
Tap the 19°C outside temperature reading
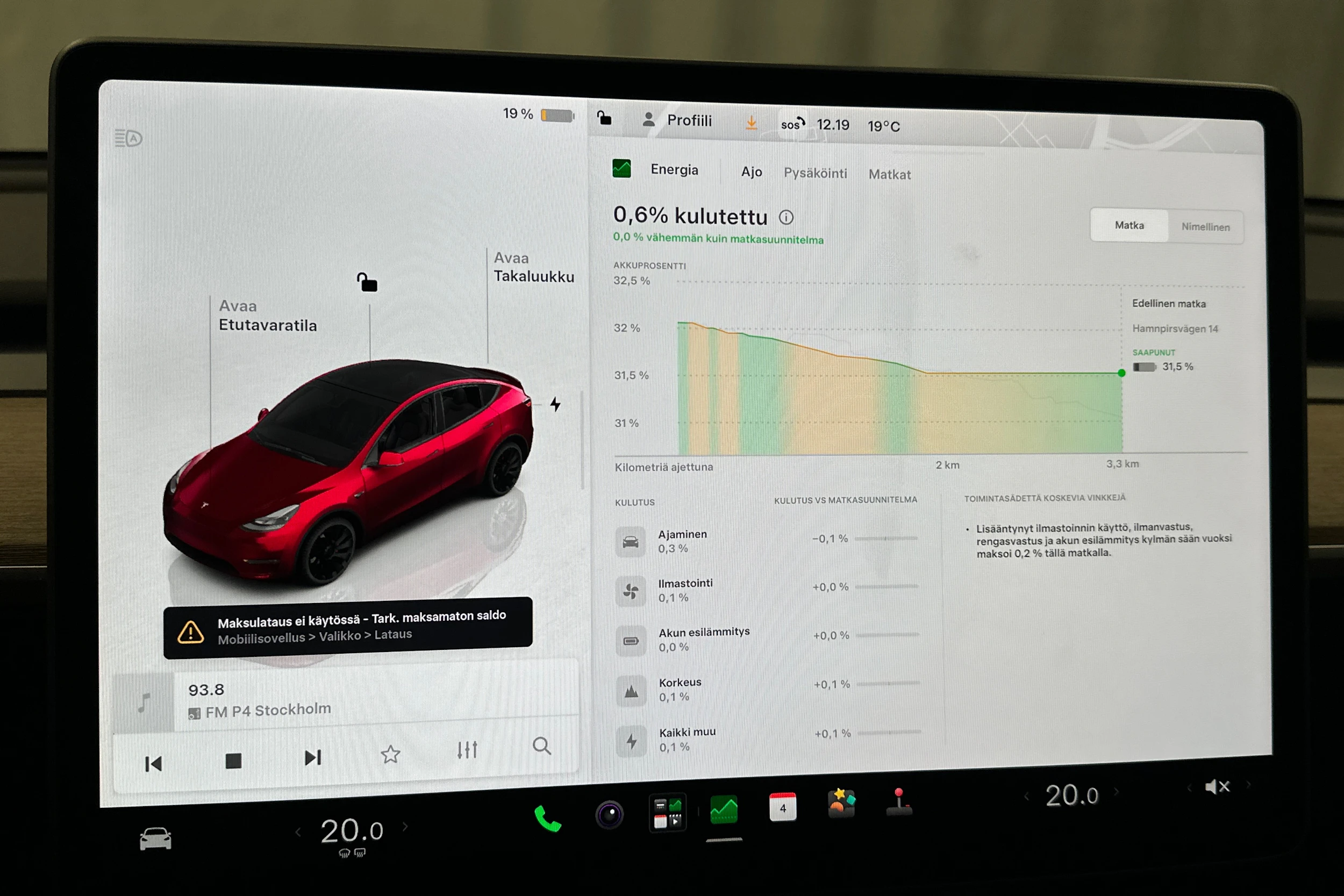[x=883, y=126]
